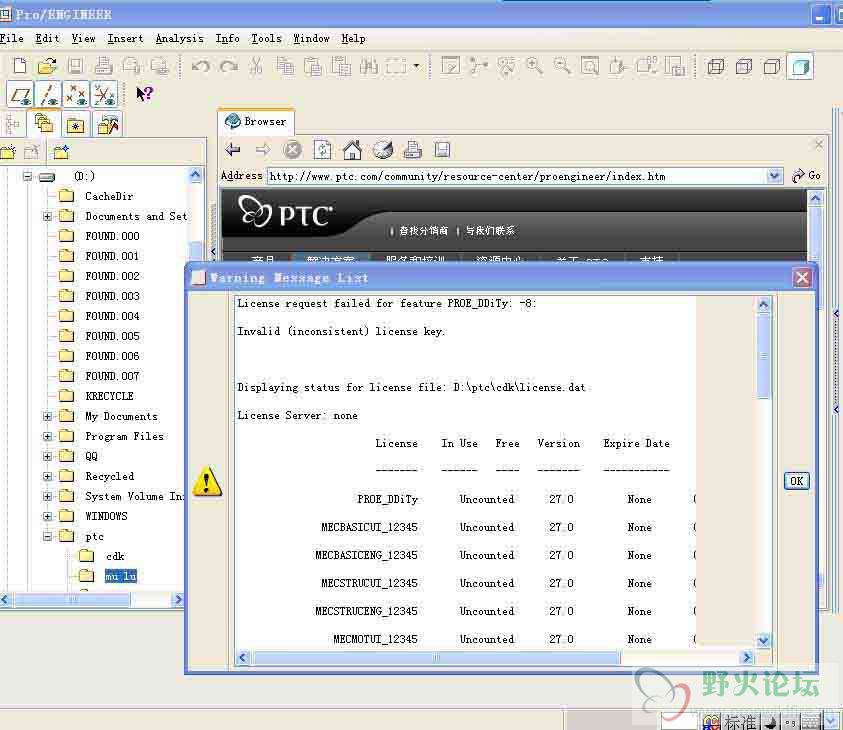This screenshot has width=843, height=730.
Task: Expand the Documents and Set folder
Action: pyautogui.click(x=47, y=216)
